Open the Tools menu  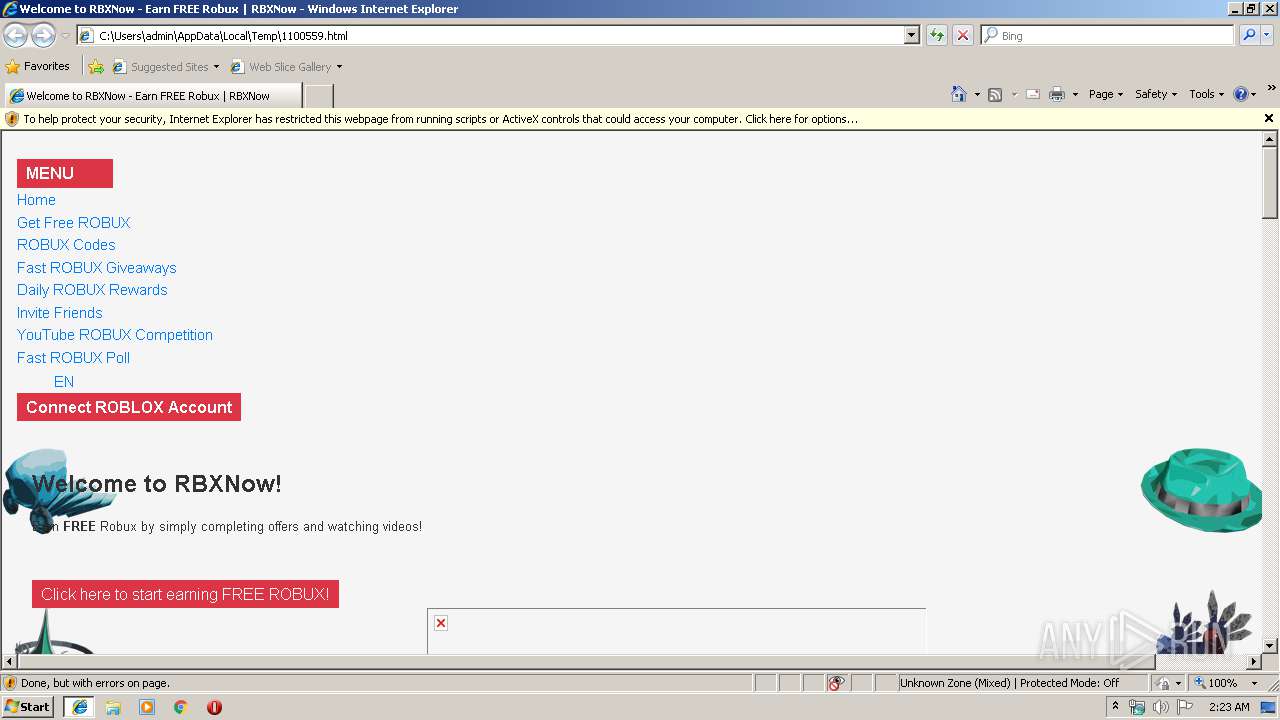tap(1207, 94)
